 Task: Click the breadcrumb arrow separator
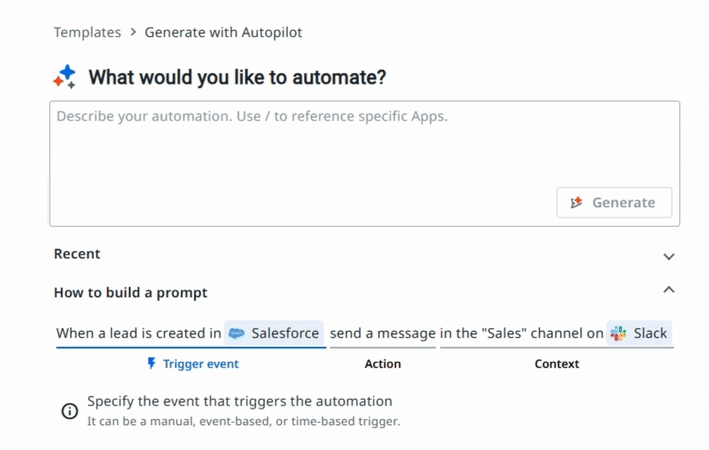(133, 32)
